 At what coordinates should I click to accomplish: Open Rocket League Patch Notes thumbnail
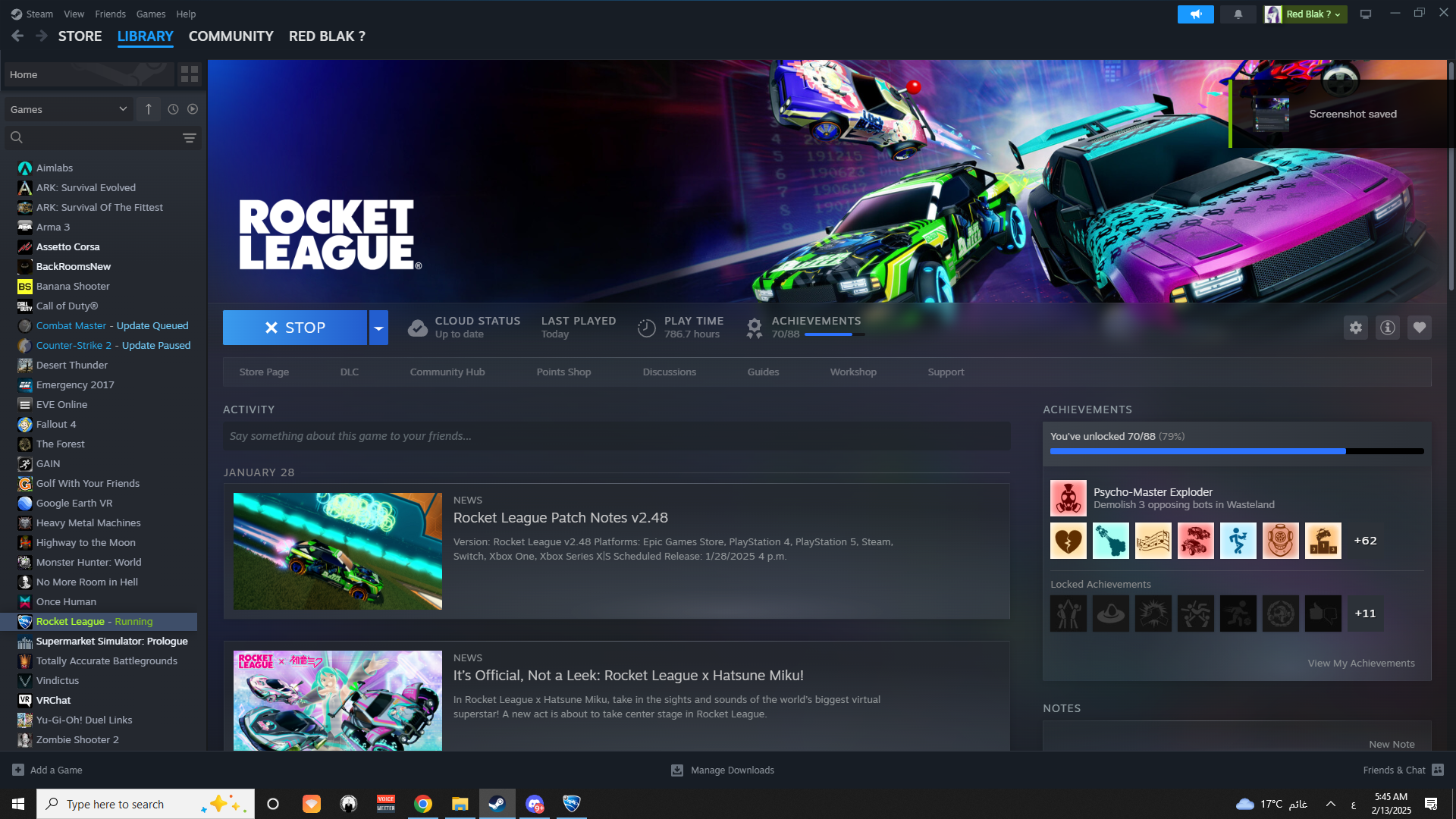337,551
